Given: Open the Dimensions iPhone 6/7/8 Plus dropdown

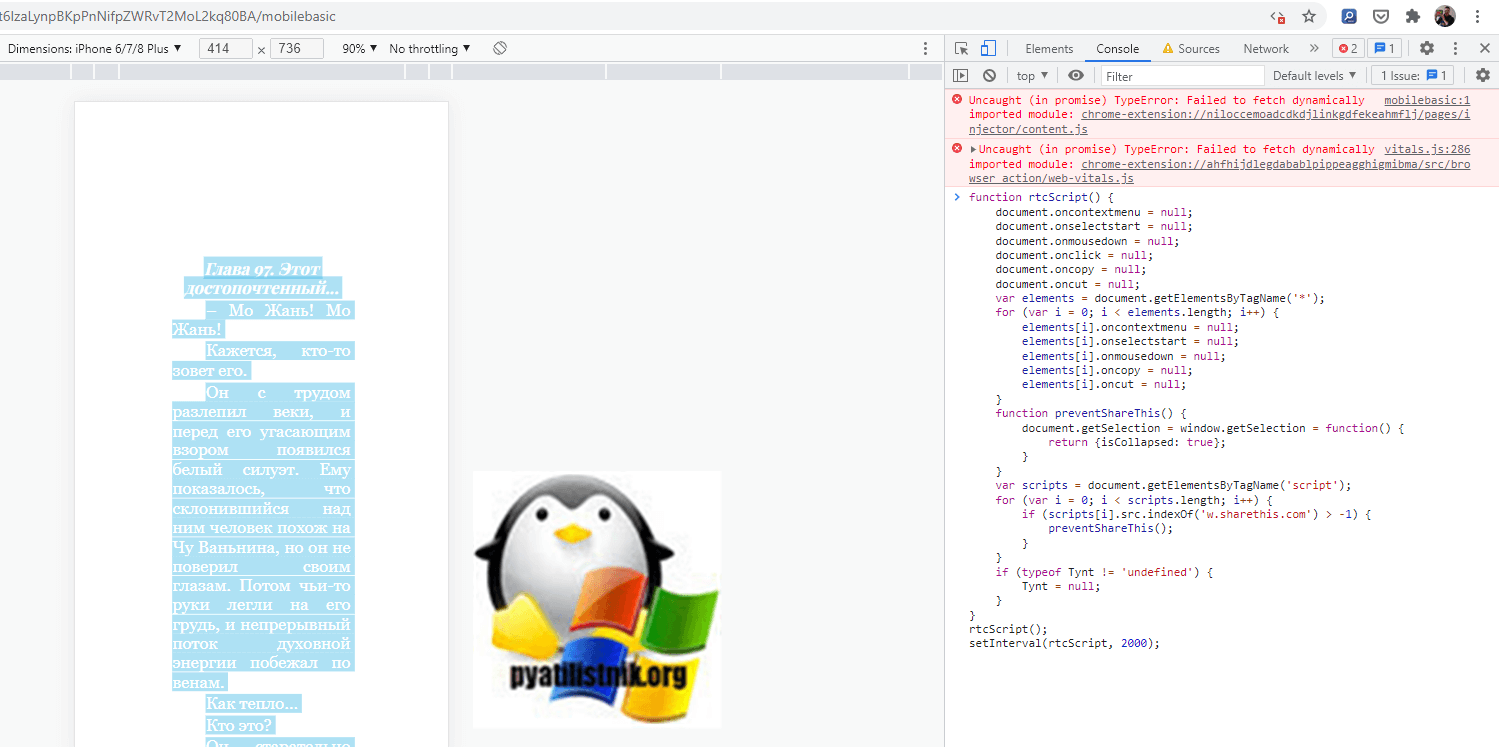Looking at the screenshot, I should (x=95, y=48).
